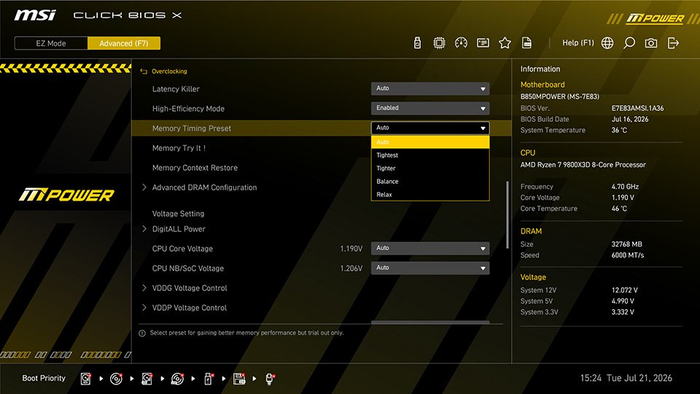Switch to EZ Mode
Viewport: 700px width, 394px height.
pyautogui.click(x=51, y=43)
